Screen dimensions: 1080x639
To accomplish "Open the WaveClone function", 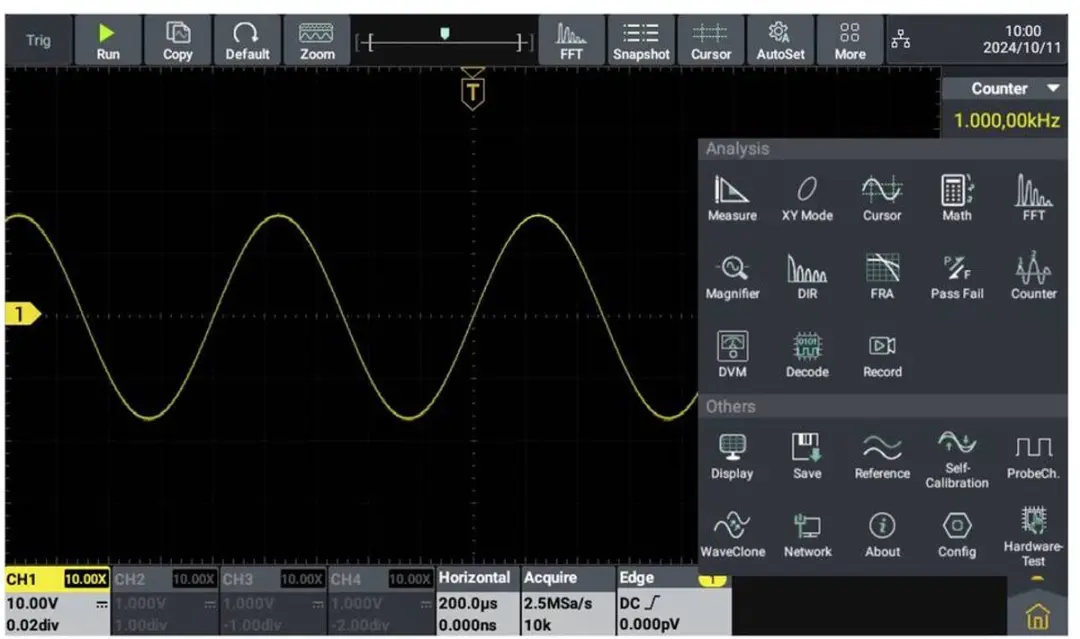I will [x=732, y=535].
